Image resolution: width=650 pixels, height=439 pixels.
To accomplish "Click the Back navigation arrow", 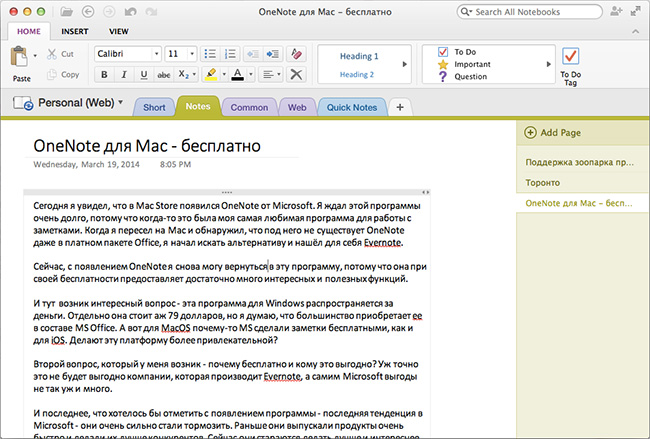I will 88,12.
